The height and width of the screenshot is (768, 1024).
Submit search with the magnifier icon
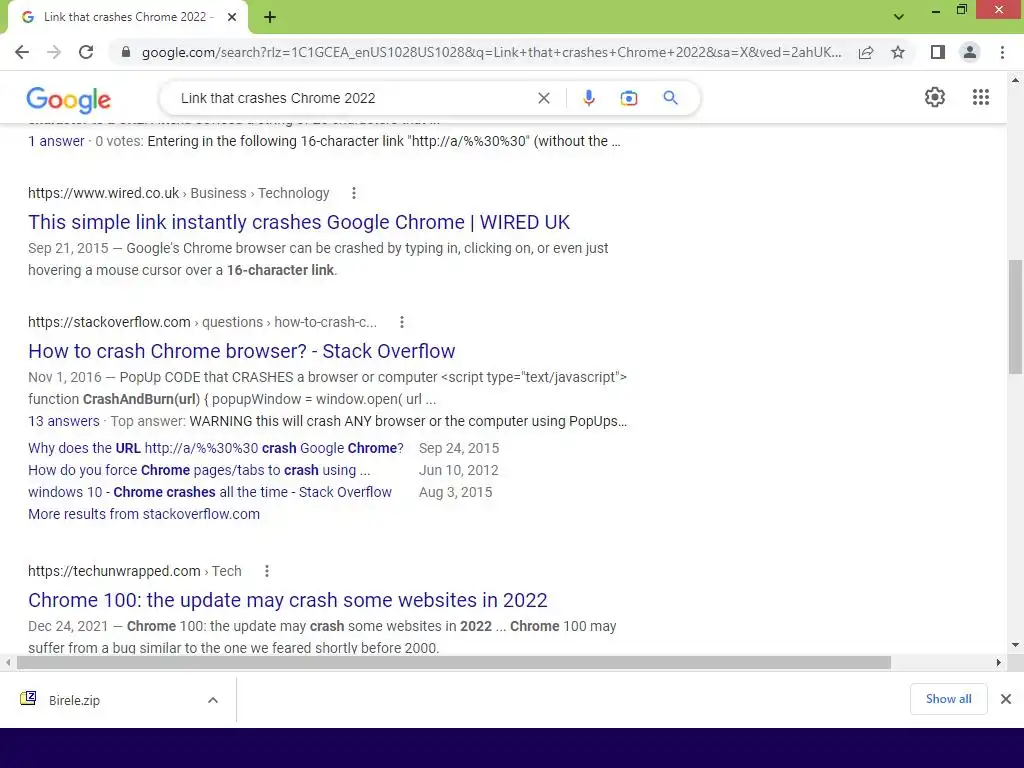click(x=670, y=98)
